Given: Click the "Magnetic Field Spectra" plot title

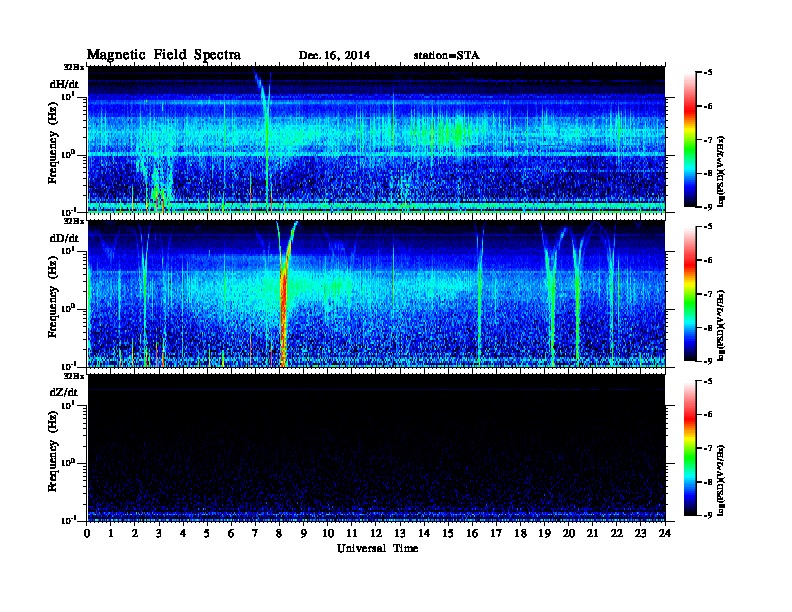Looking at the screenshot, I should coord(163,55).
